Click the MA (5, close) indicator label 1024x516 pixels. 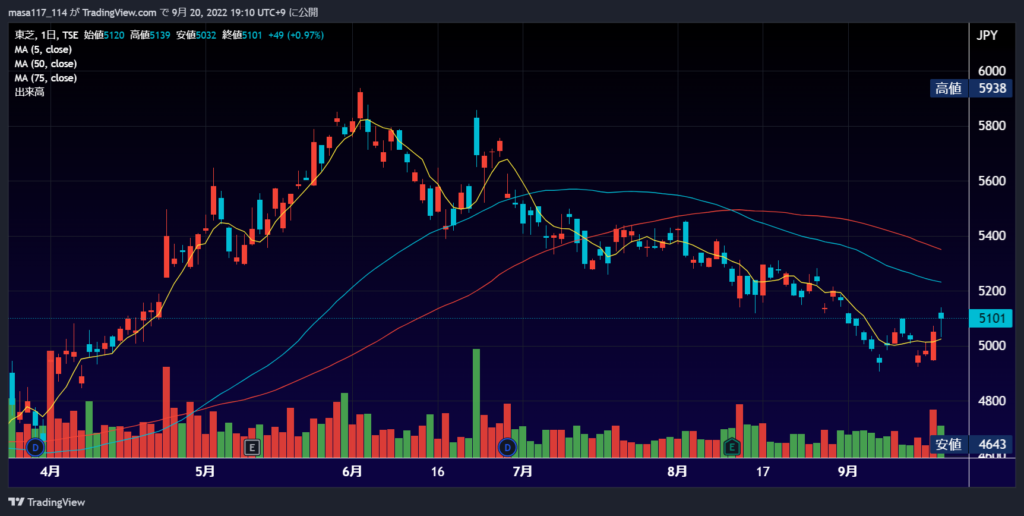(x=43, y=50)
